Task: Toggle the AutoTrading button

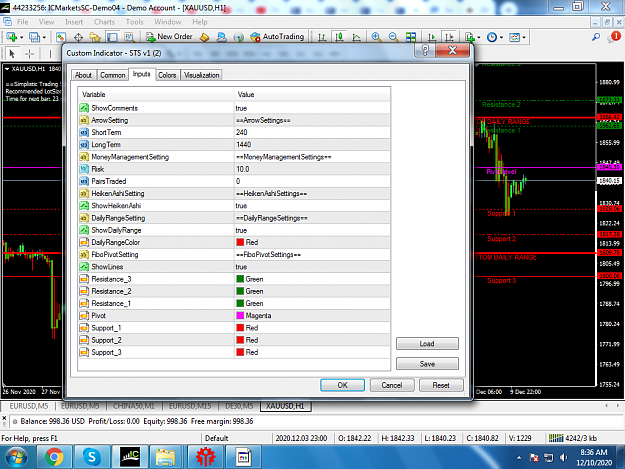Action: (x=277, y=37)
